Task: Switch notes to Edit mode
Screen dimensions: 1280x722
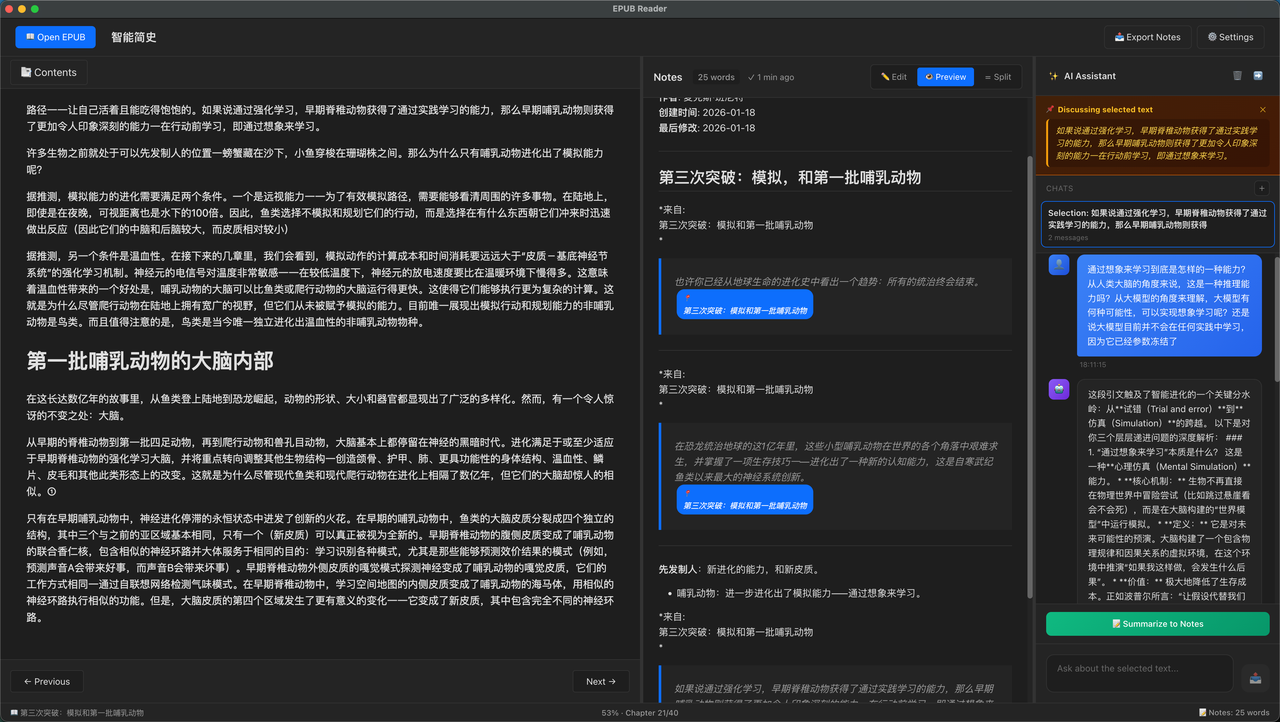Action: pyautogui.click(x=894, y=77)
